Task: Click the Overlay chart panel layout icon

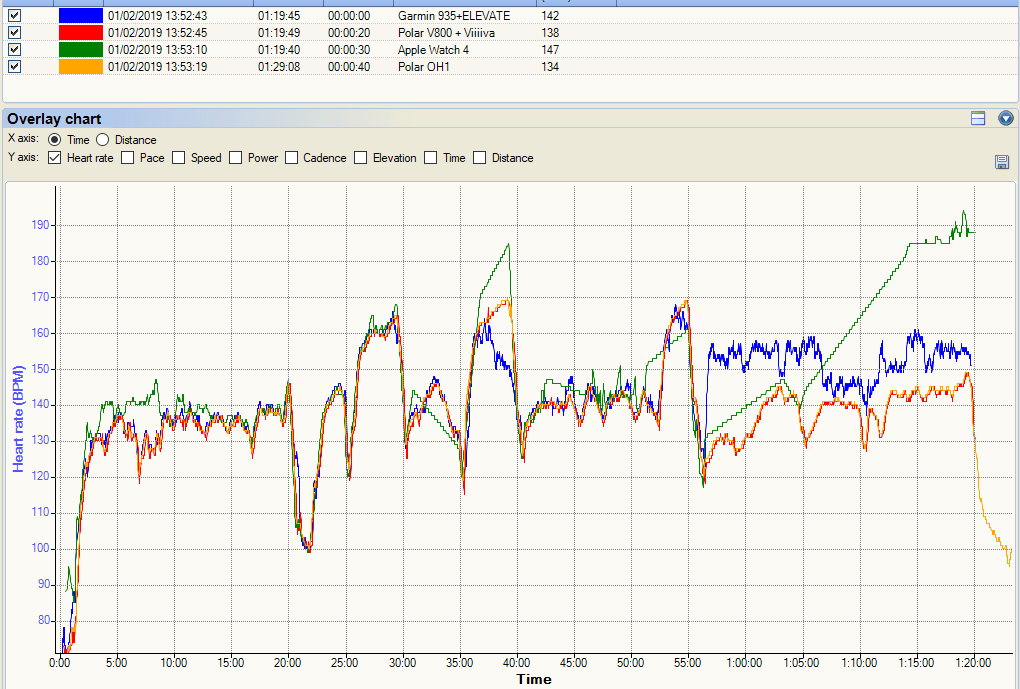Action: (x=978, y=118)
